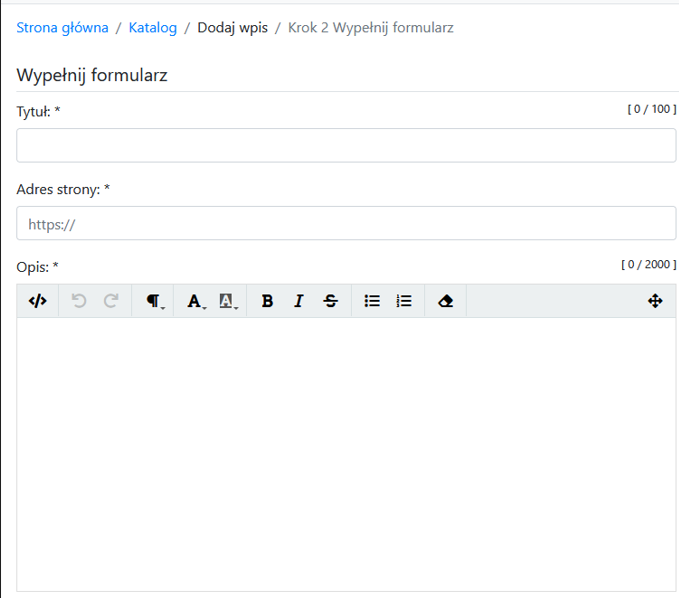
Task: Focus the Tytuł text field
Action: [x=346, y=145]
